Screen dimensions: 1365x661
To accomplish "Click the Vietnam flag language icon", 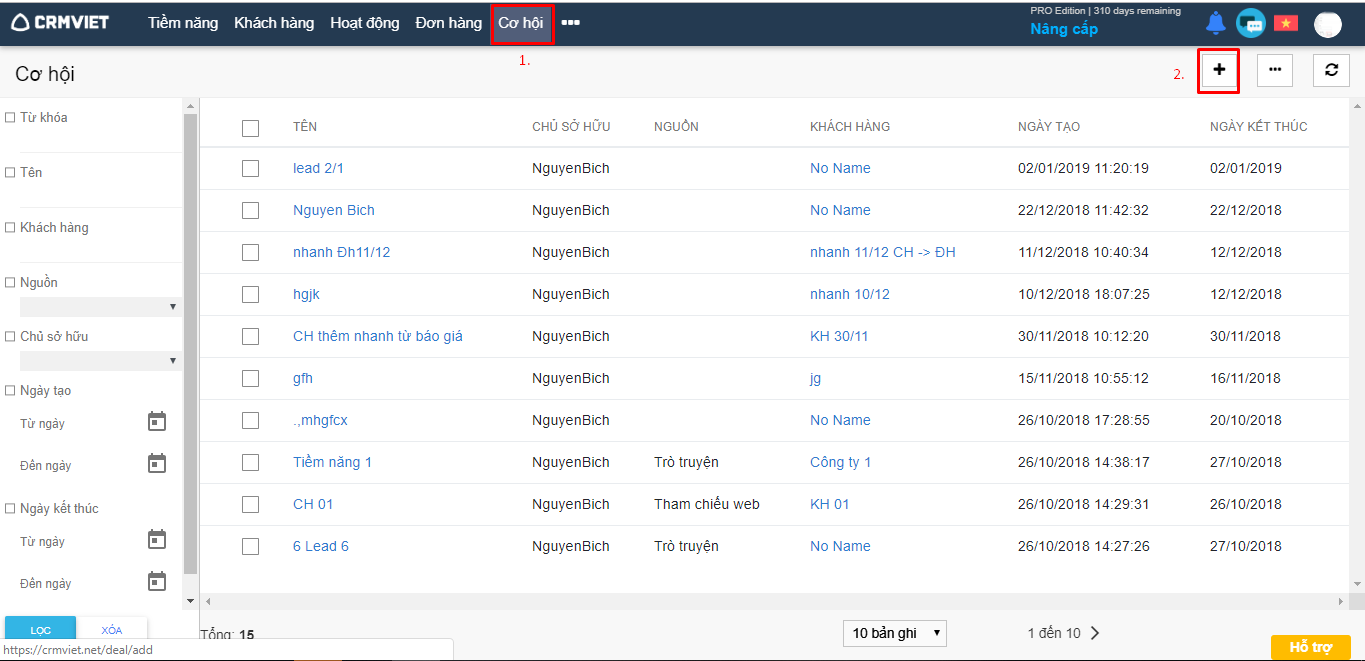I will [1285, 23].
